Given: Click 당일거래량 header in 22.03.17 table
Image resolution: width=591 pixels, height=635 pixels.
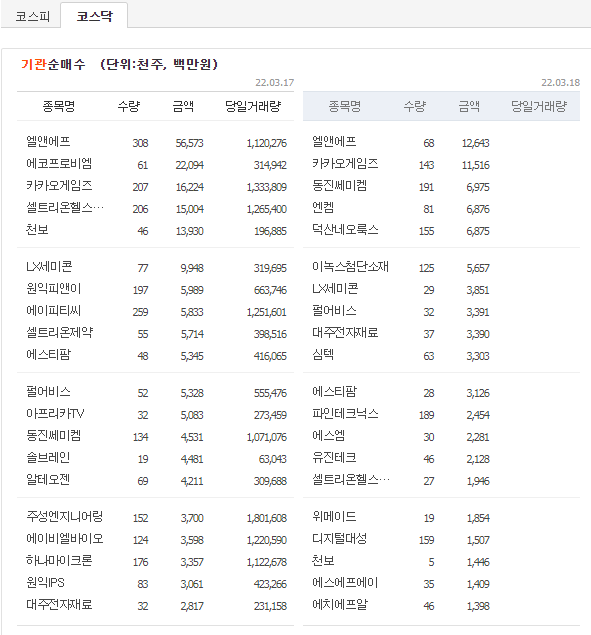Looking at the screenshot, I should pyautogui.click(x=253, y=107).
